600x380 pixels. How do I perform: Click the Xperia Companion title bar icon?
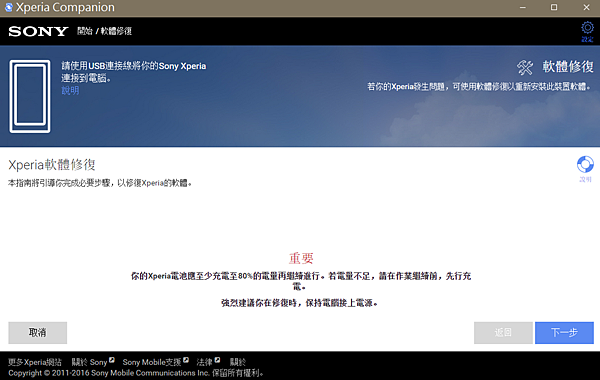[x=8, y=7]
